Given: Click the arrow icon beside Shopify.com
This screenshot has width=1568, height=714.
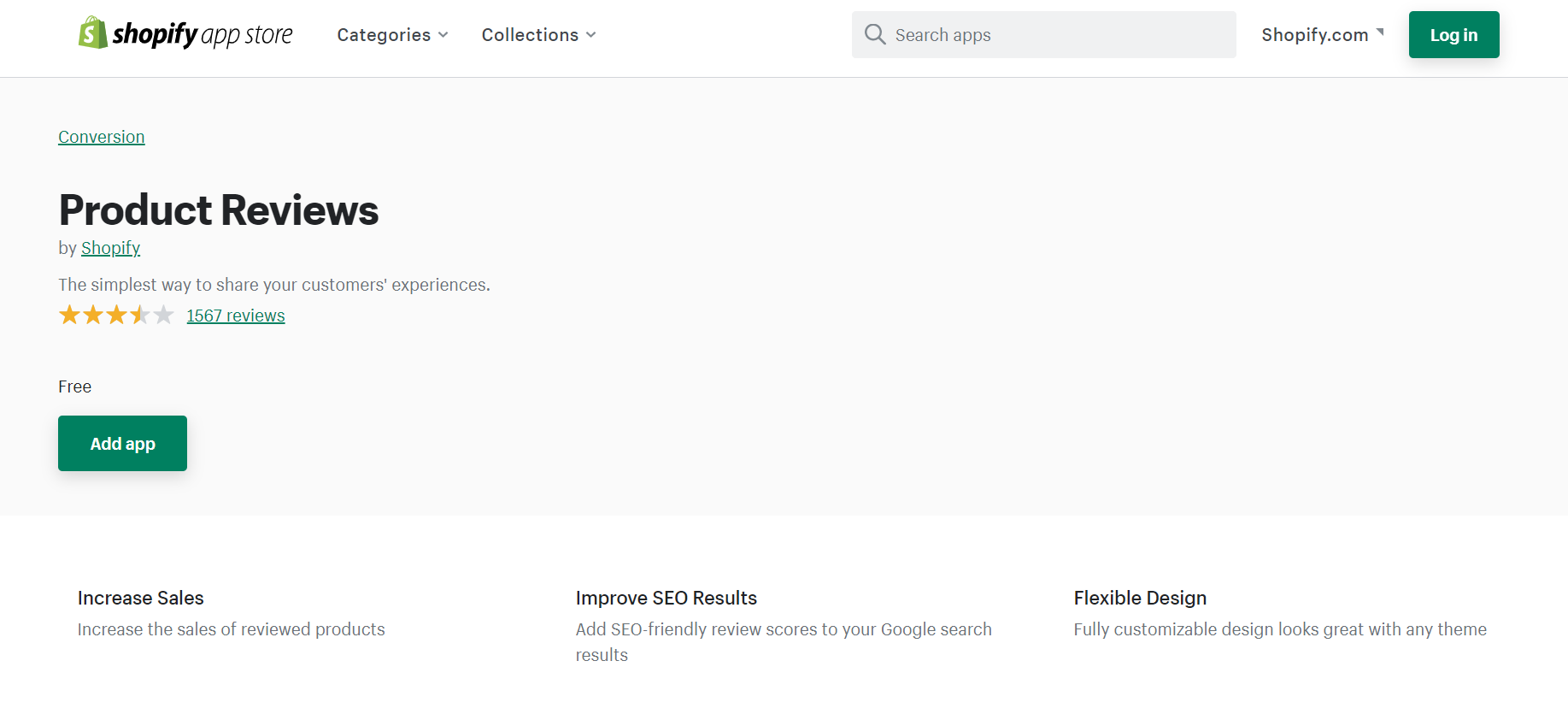Looking at the screenshot, I should coord(1380,32).
